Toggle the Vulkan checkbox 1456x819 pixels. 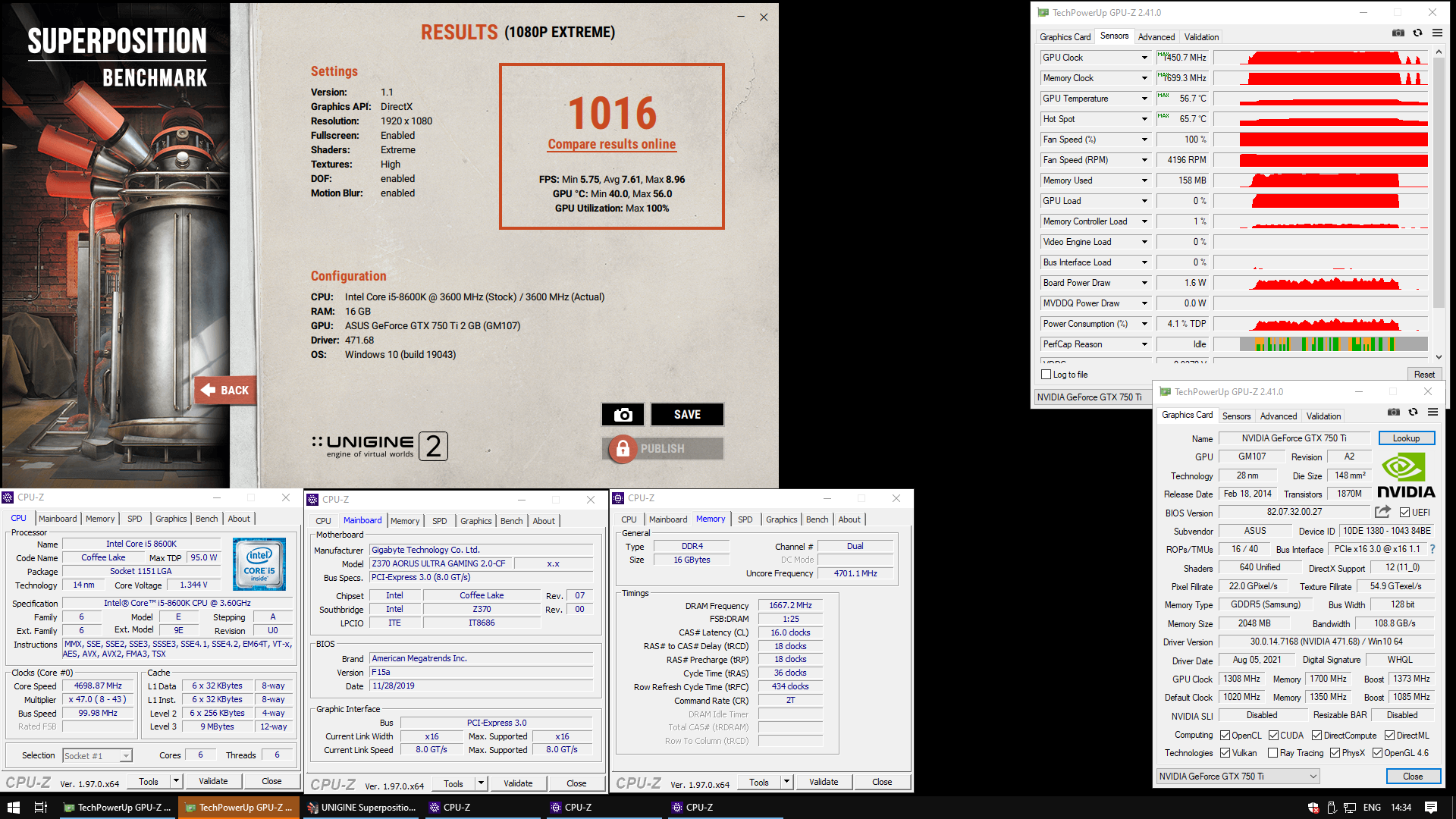(1225, 753)
